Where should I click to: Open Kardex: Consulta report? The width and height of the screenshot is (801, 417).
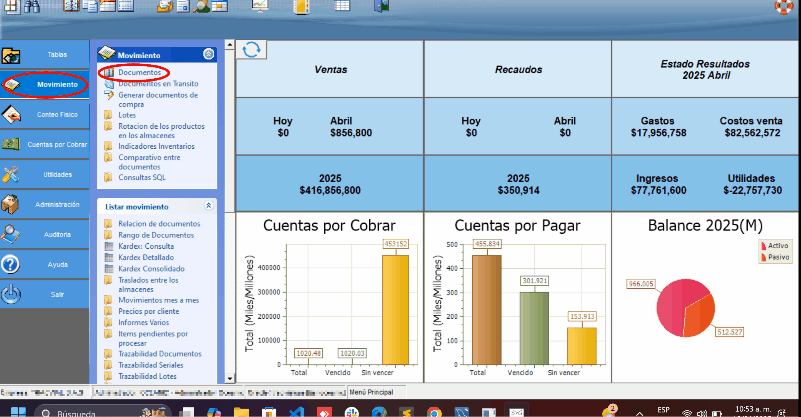tap(146, 245)
